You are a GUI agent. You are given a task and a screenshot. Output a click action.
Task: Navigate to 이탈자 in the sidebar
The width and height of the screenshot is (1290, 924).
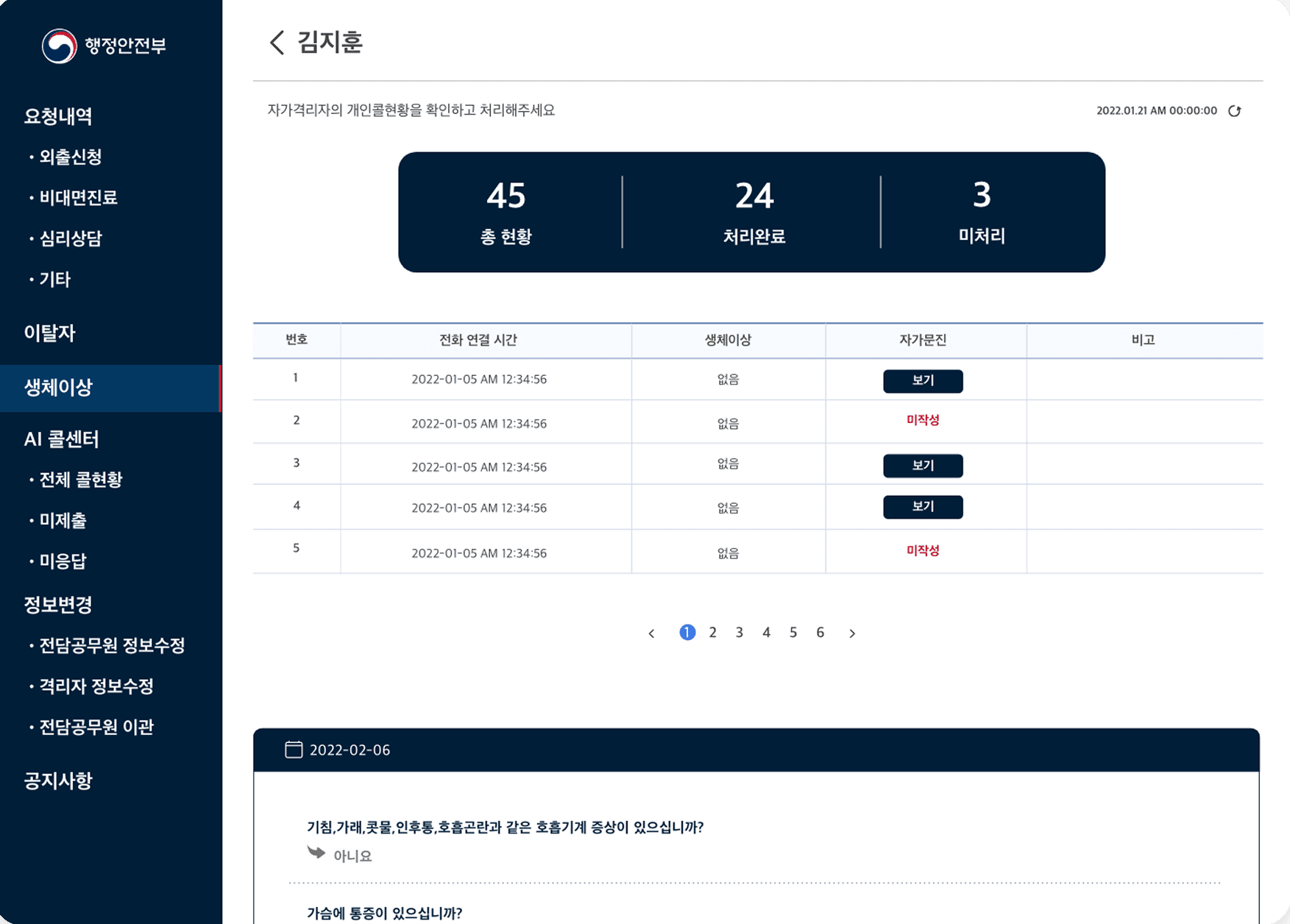(50, 333)
